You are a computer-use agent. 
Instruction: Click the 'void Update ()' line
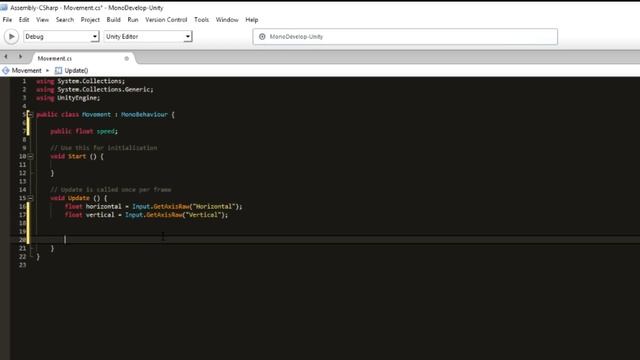(x=79, y=198)
